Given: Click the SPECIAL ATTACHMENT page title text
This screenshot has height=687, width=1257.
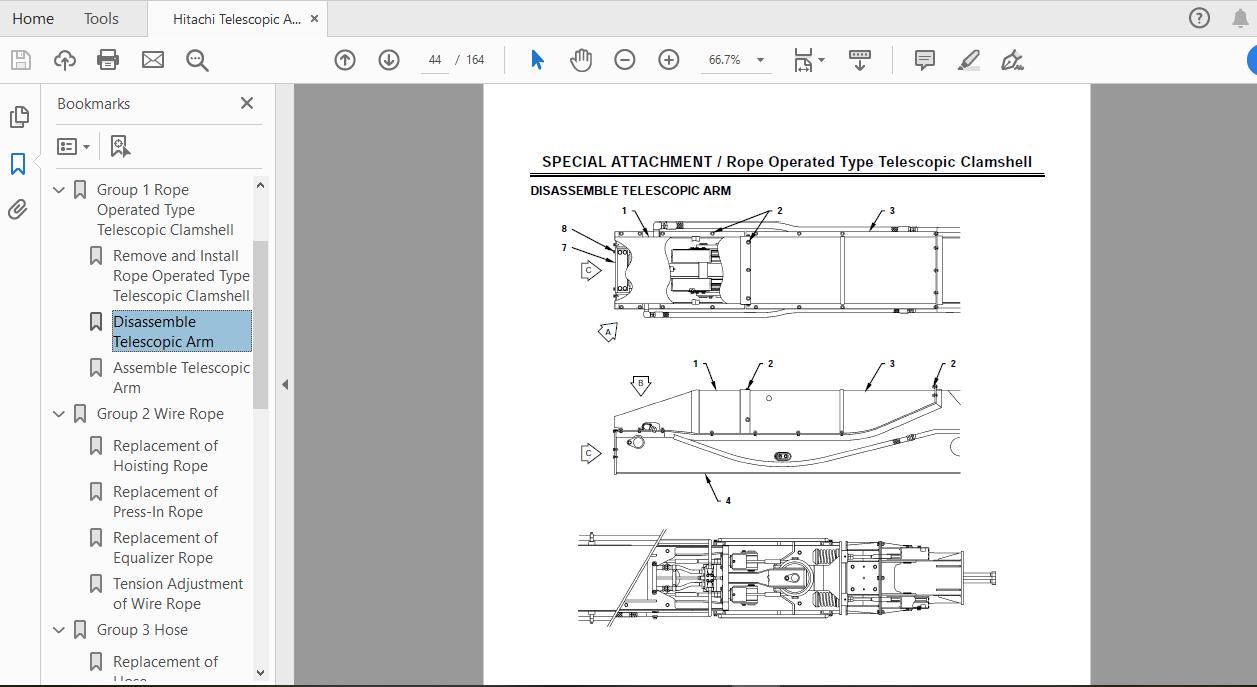Looking at the screenshot, I should (x=787, y=162).
